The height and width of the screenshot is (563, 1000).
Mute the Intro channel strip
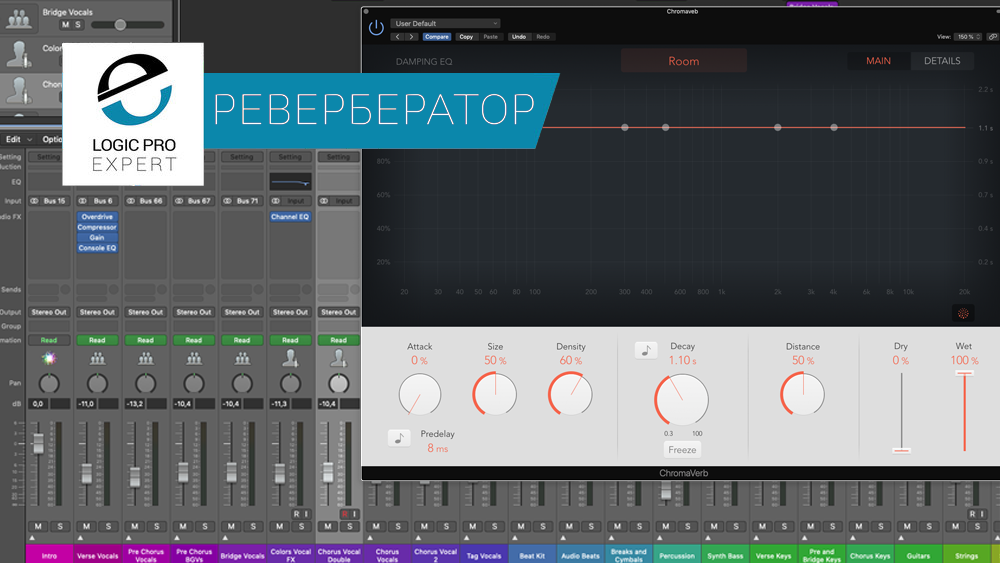[x=38, y=527]
